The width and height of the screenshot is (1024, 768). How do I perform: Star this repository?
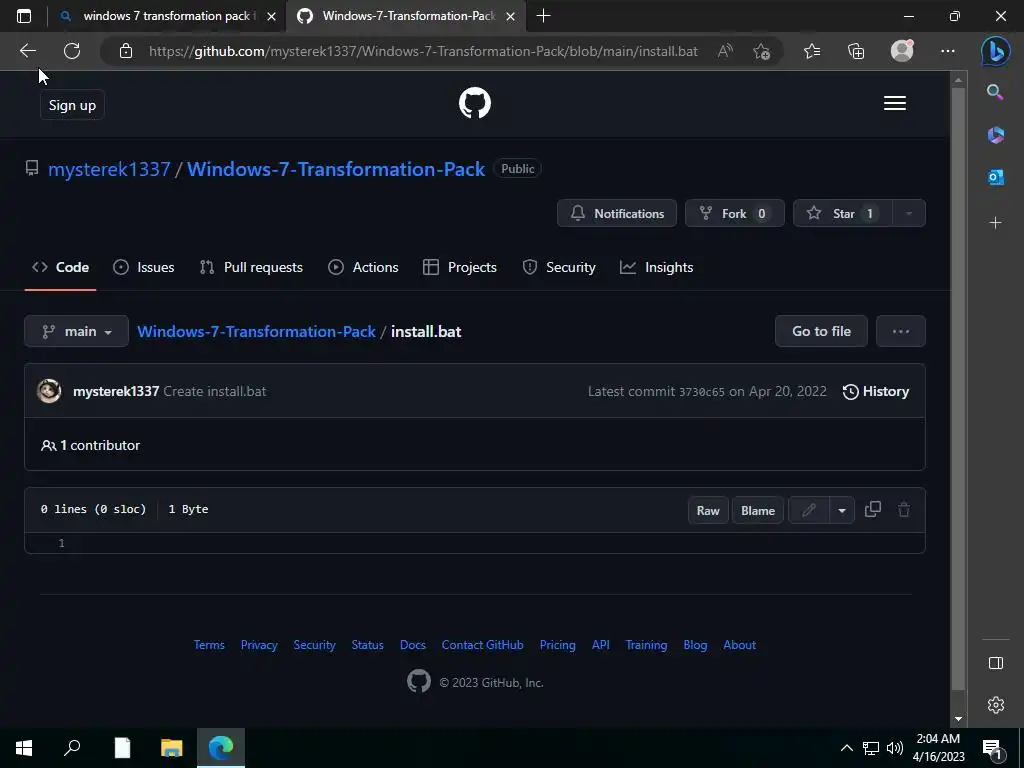(x=842, y=213)
